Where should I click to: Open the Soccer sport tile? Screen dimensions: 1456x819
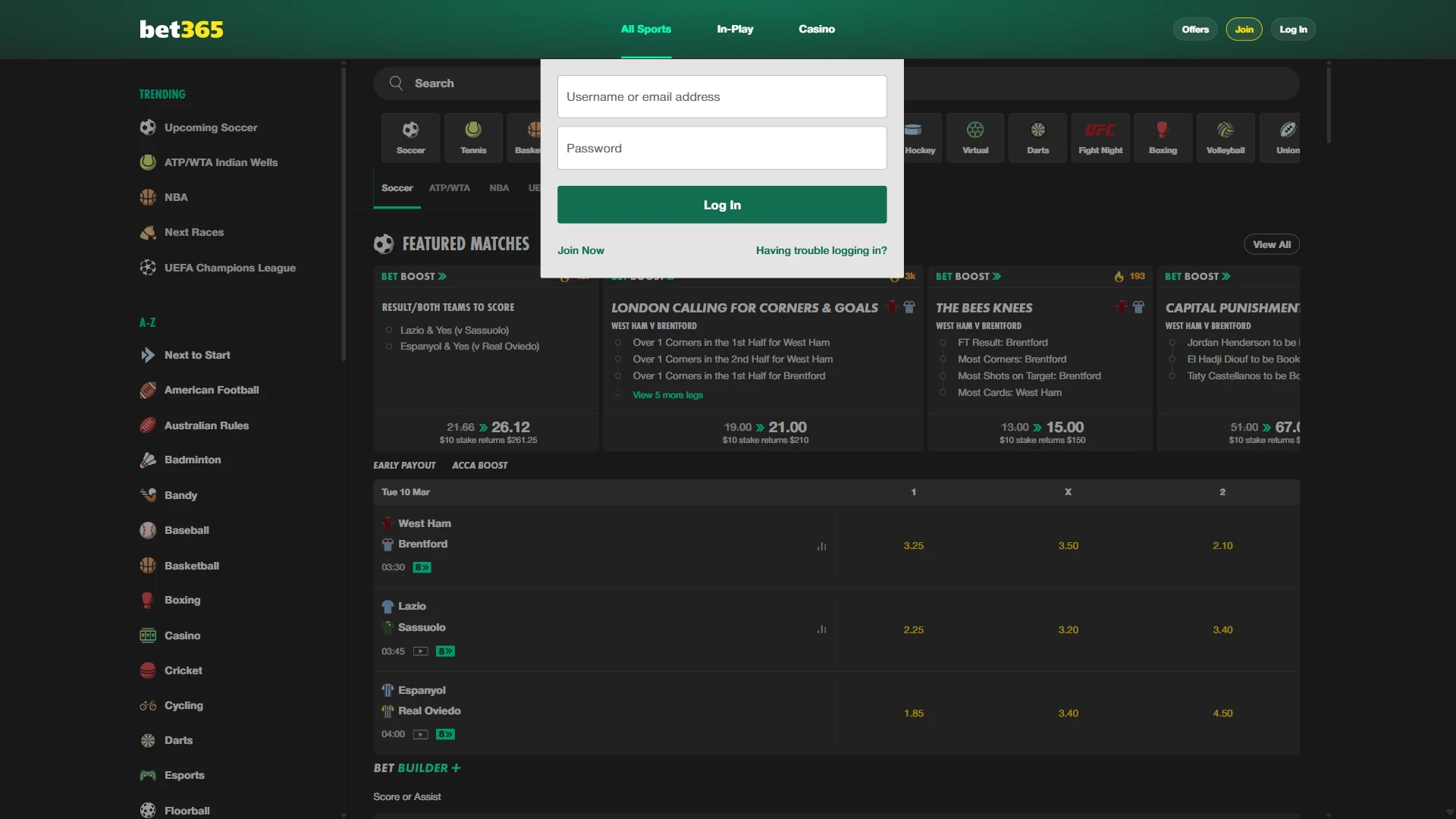(410, 137)
